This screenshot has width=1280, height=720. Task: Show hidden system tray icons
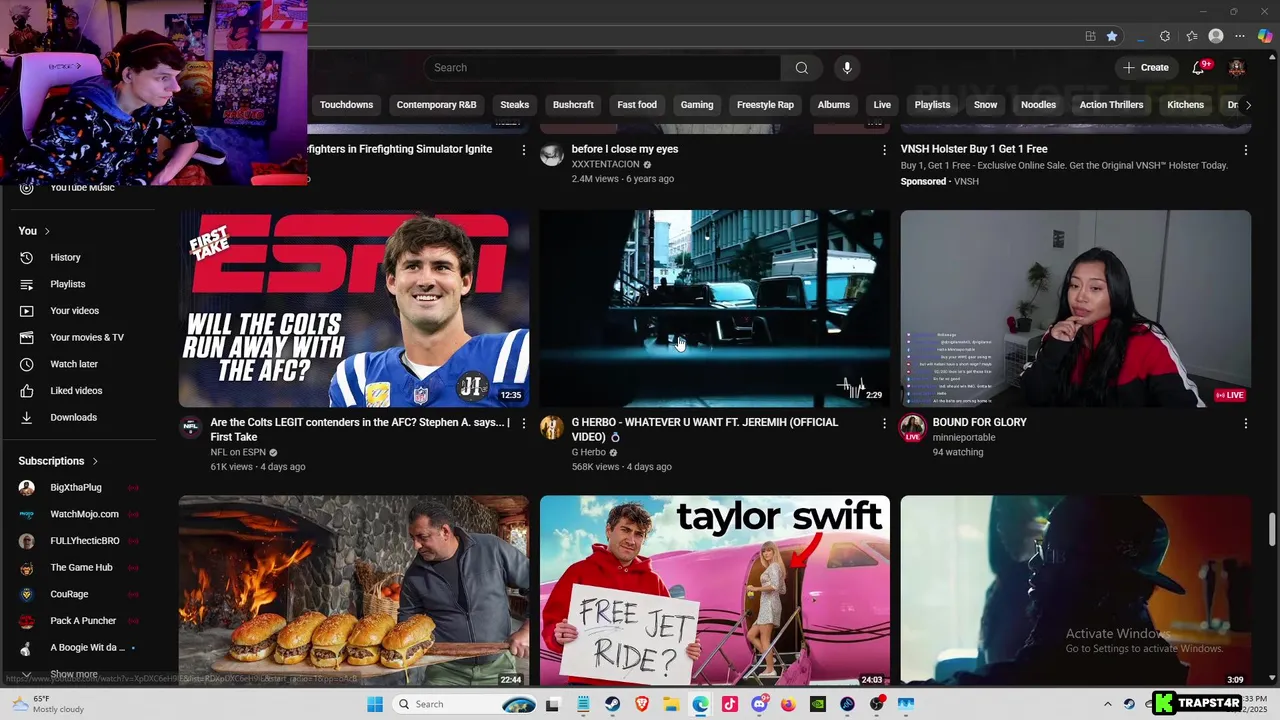coord(1107,704)
